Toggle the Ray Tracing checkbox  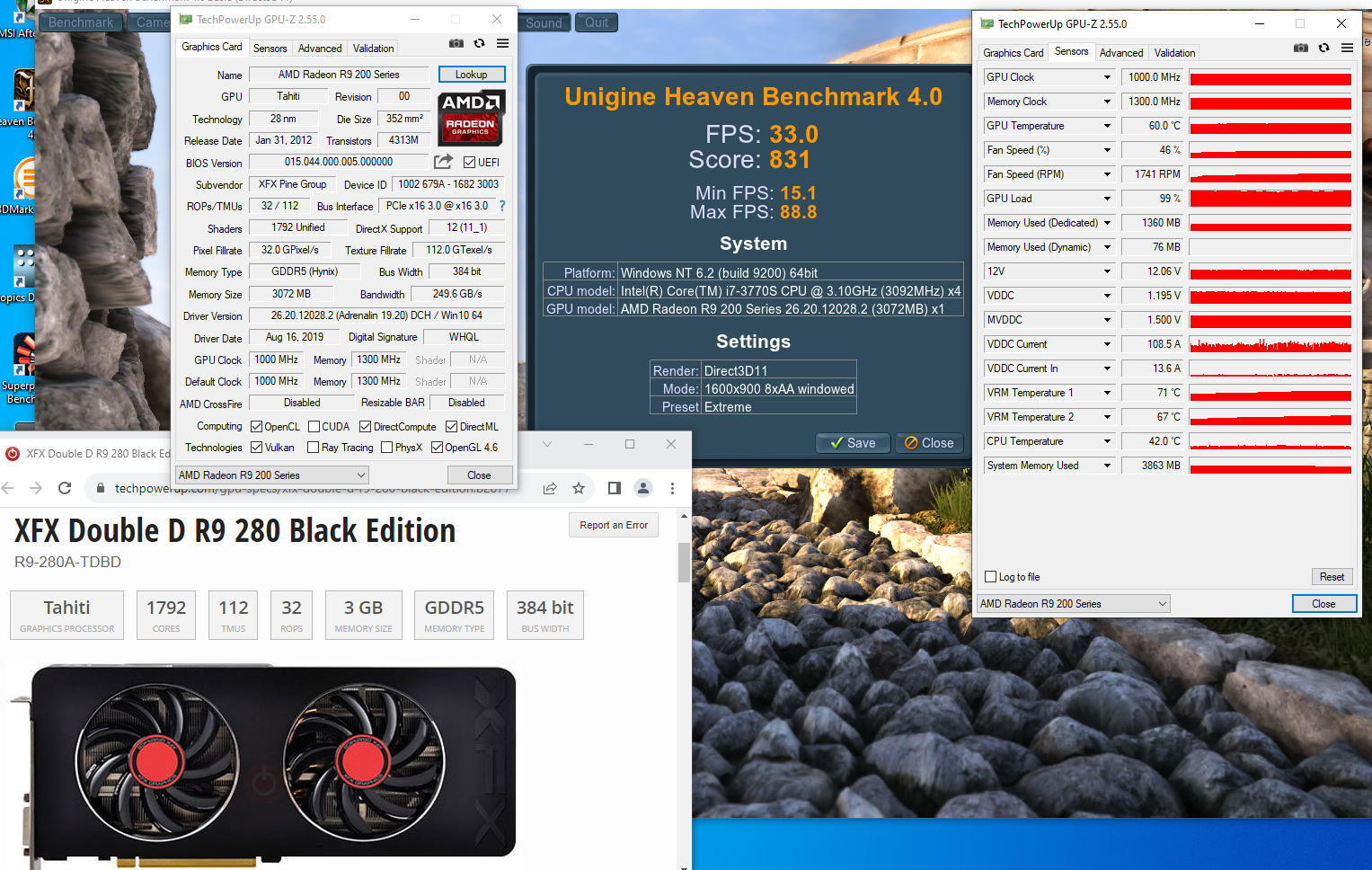(313, 448)
